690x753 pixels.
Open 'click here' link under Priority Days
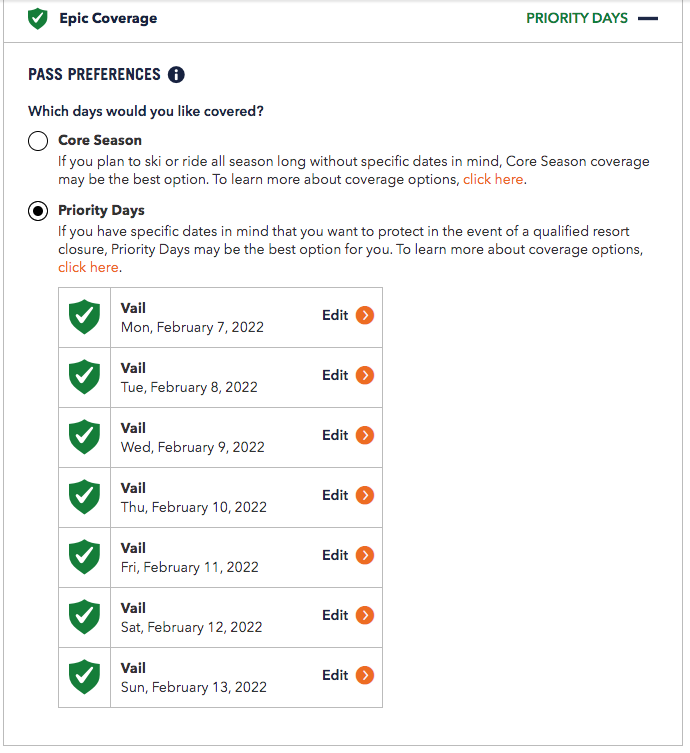coord(88,267)
